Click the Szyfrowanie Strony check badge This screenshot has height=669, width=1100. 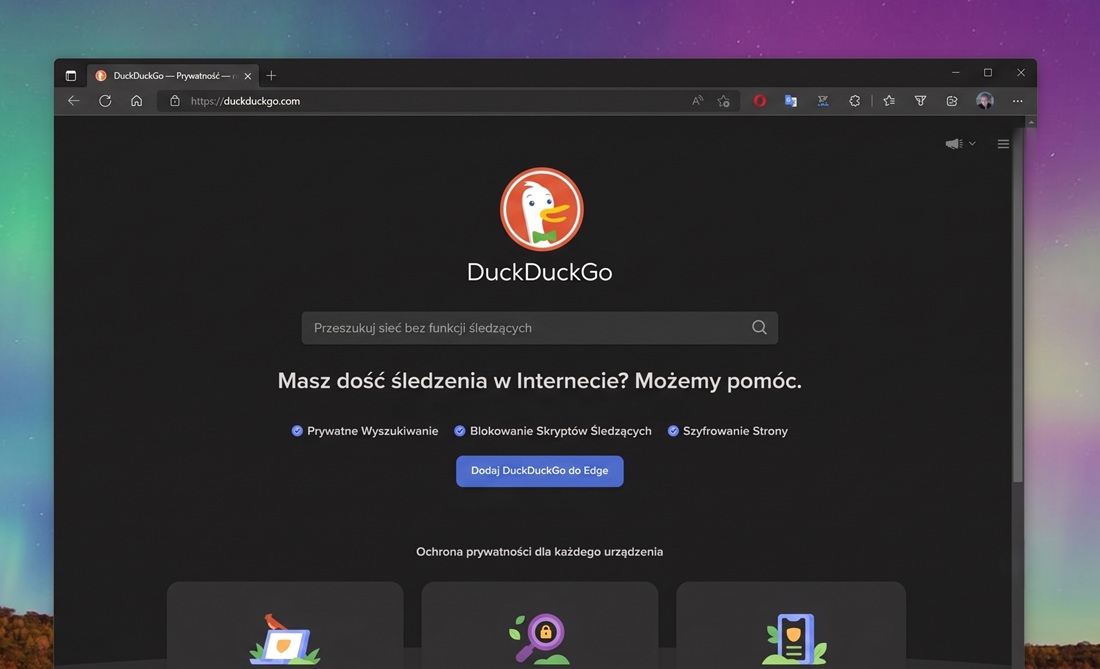click(x=673, y=431)
